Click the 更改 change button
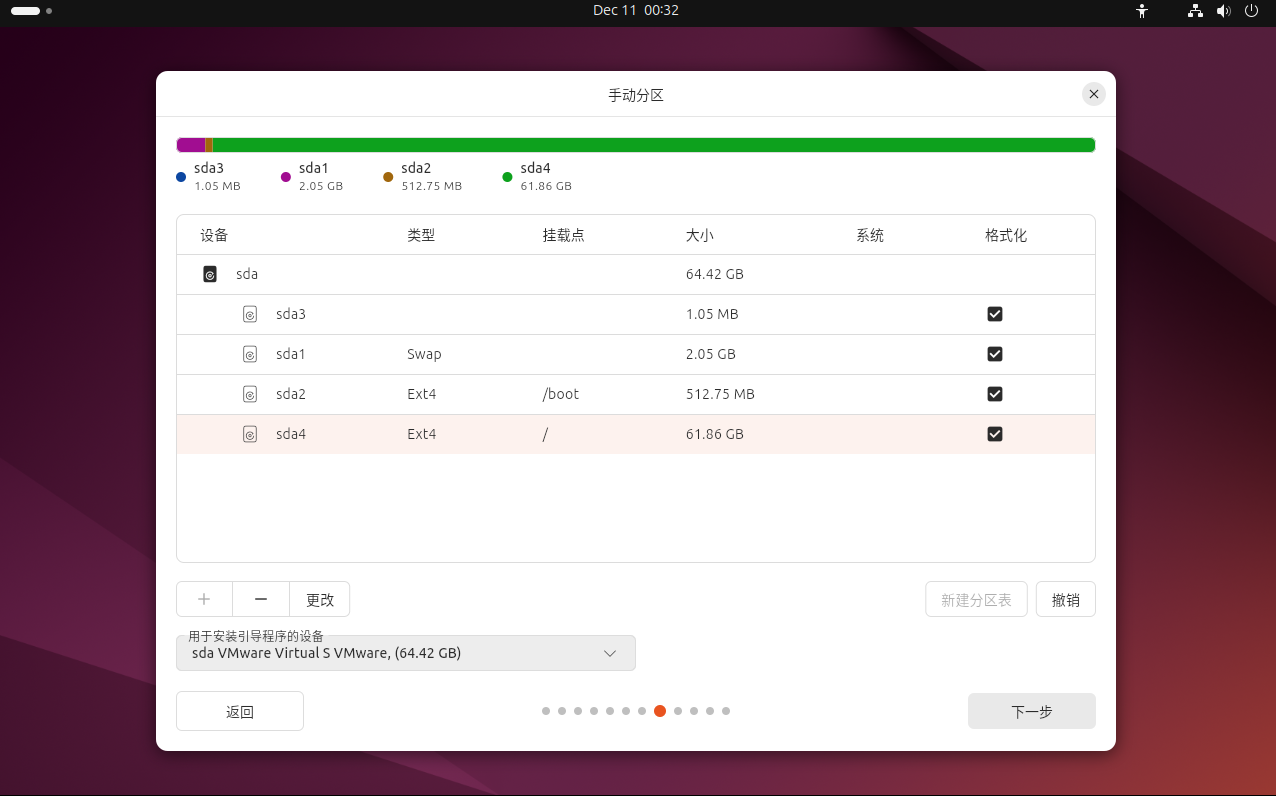The height and width of the screenshot is (796, 1276). pyautogui.click(x=320, y=599)
